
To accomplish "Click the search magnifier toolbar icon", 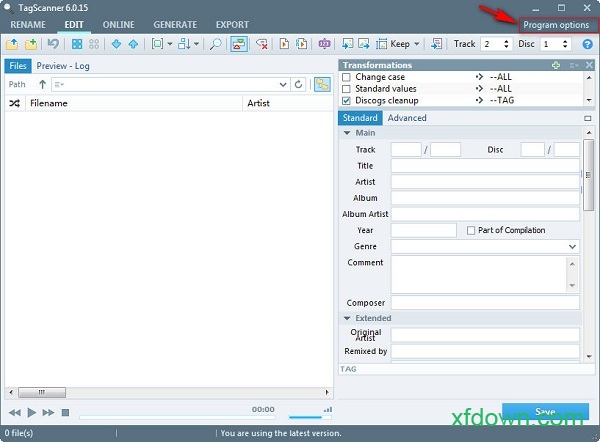I will pos(214,44).
